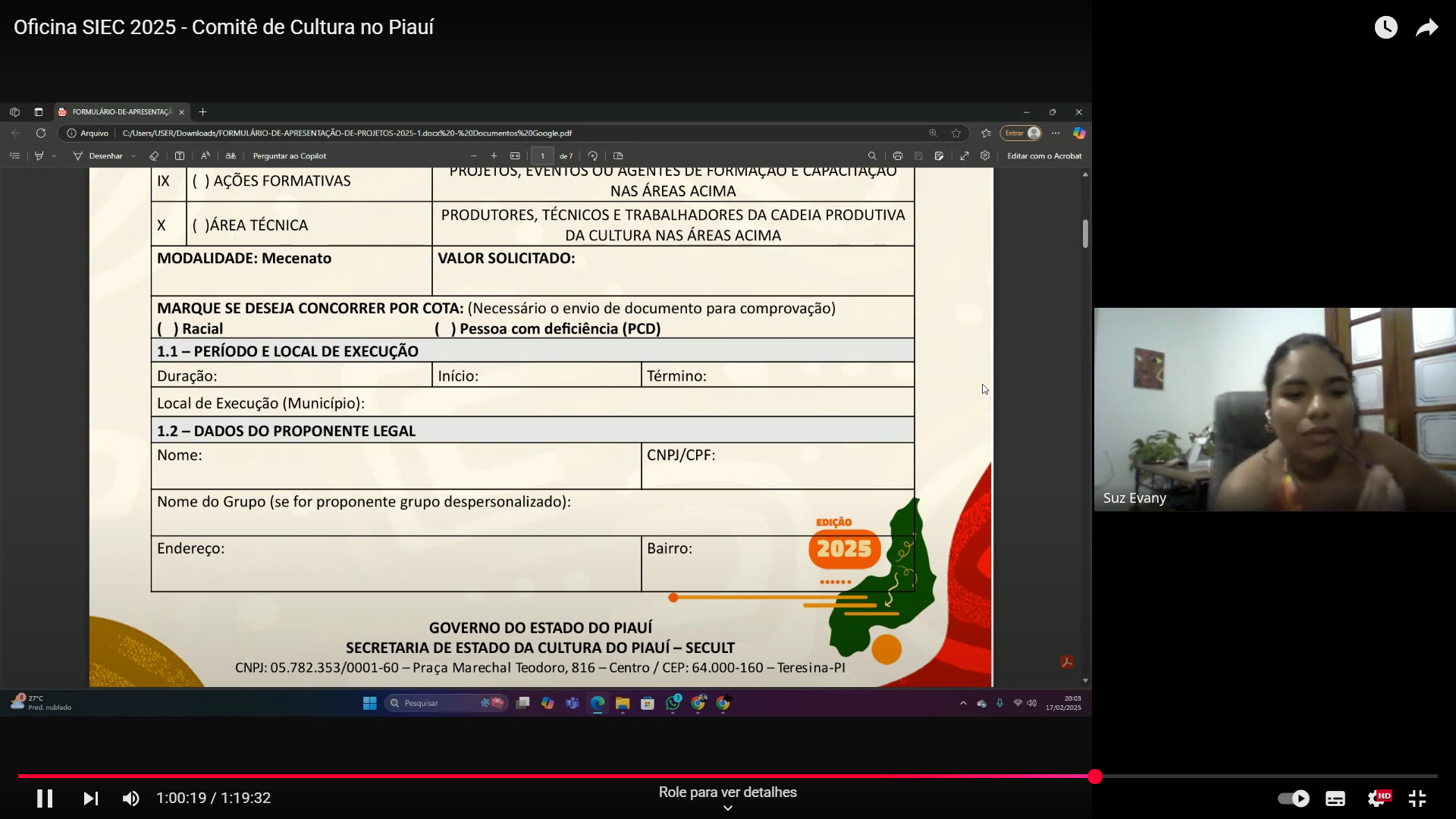Image resolution: width=1456 pixels, height=819 pixels.
Task: Open the YouTube settings gear
Action: (1378, 798)
